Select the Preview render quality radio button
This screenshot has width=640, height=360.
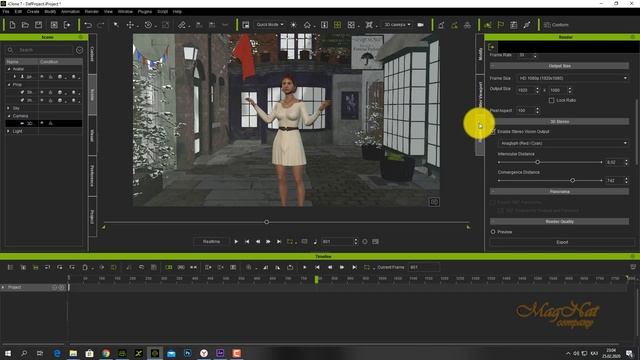pyautogui.click(x=493, y=232)
